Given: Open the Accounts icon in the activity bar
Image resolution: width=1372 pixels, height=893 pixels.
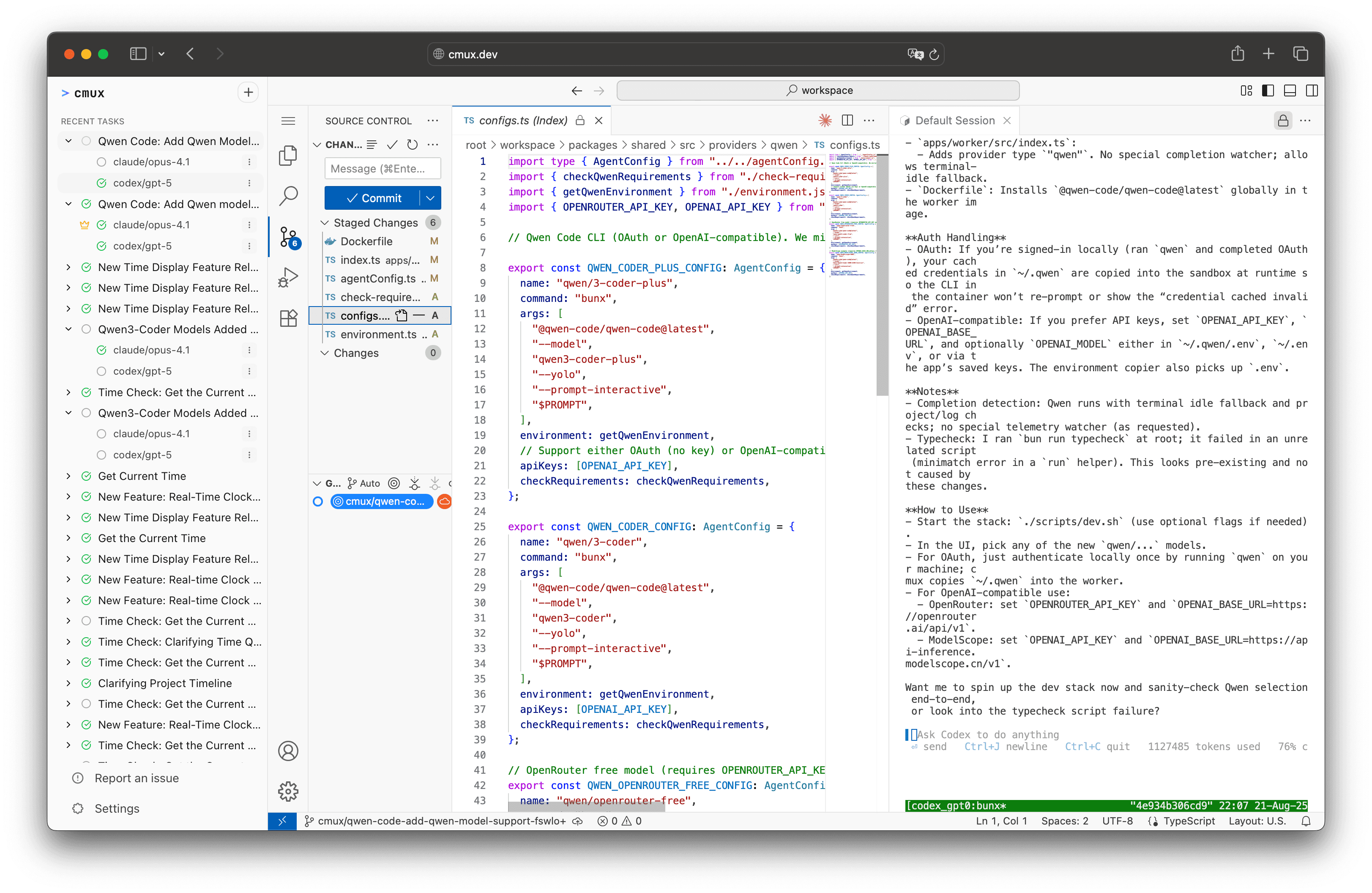Looking at the screenshot, I should (288, 751).
